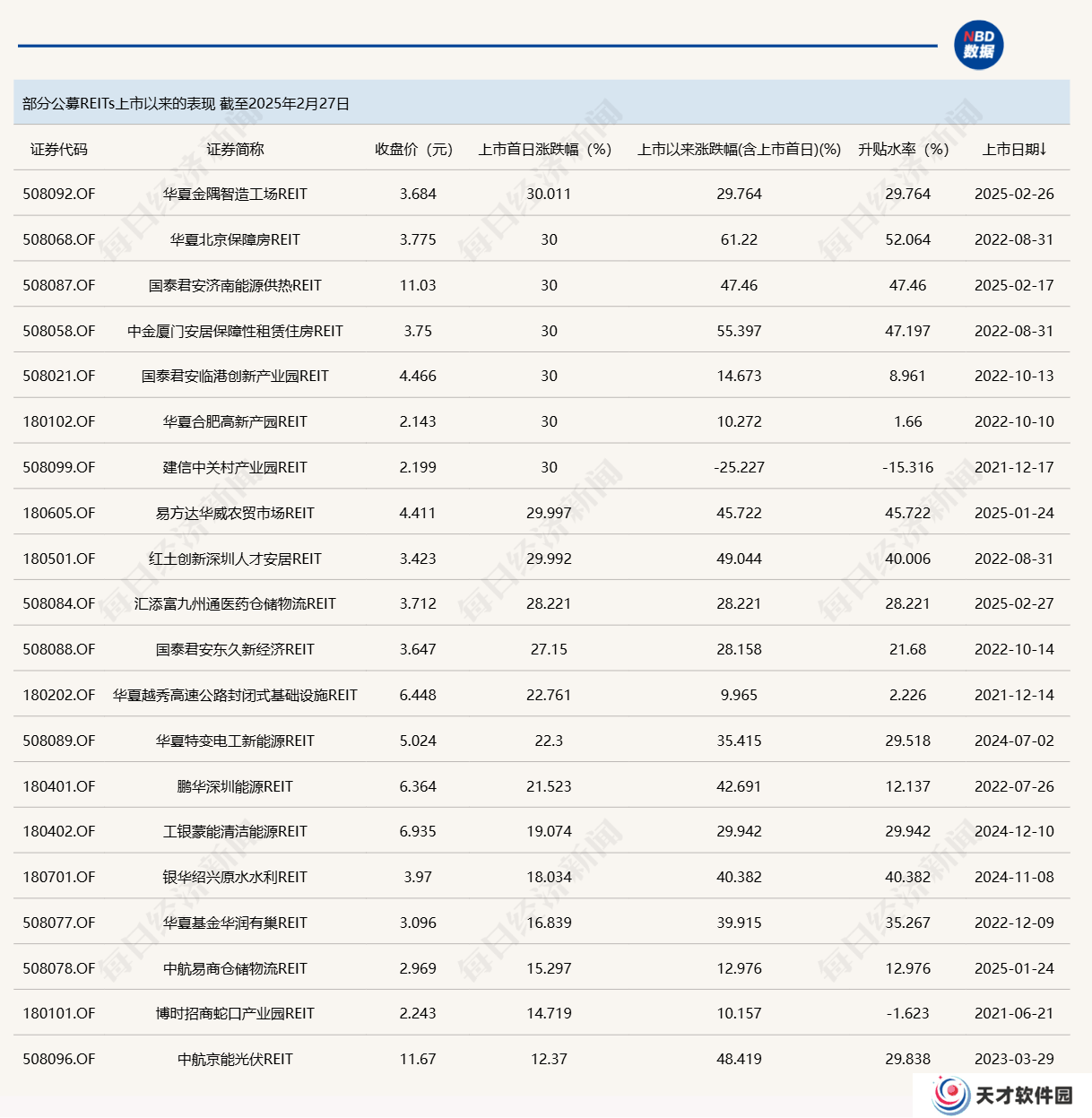This screenshot has width=1092, height=1118.
Task: Click the 天才软件园 swirl logo icon
Action: 950,1095
